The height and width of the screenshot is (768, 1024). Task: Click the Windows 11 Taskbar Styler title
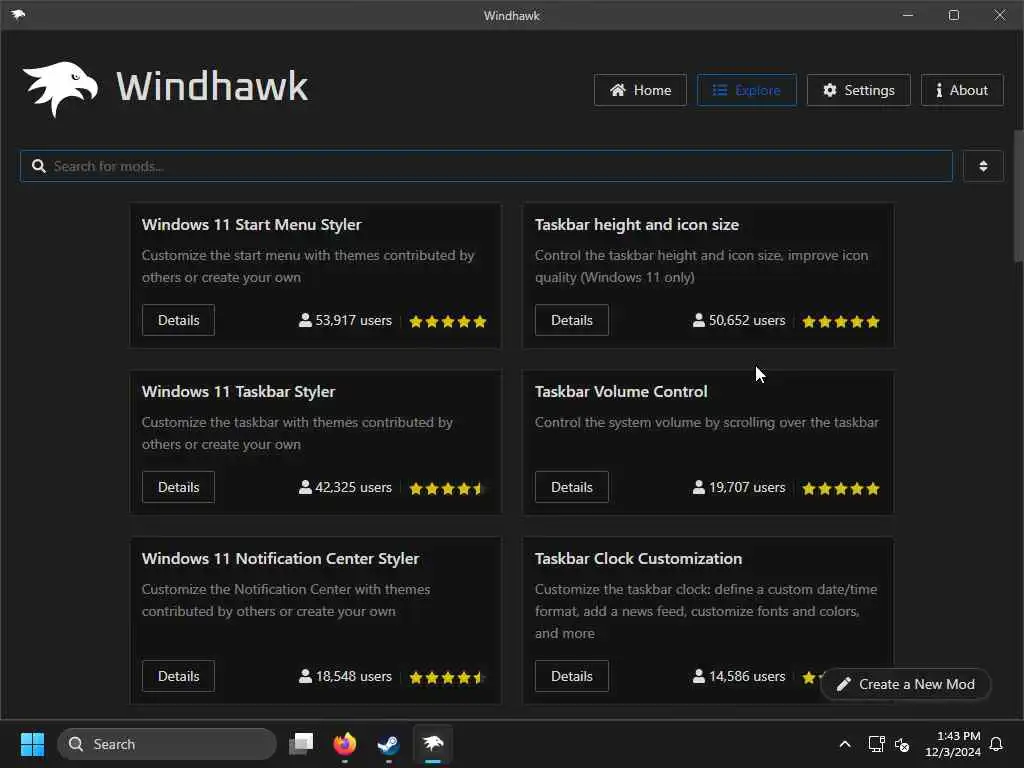(x=238, y=392)
